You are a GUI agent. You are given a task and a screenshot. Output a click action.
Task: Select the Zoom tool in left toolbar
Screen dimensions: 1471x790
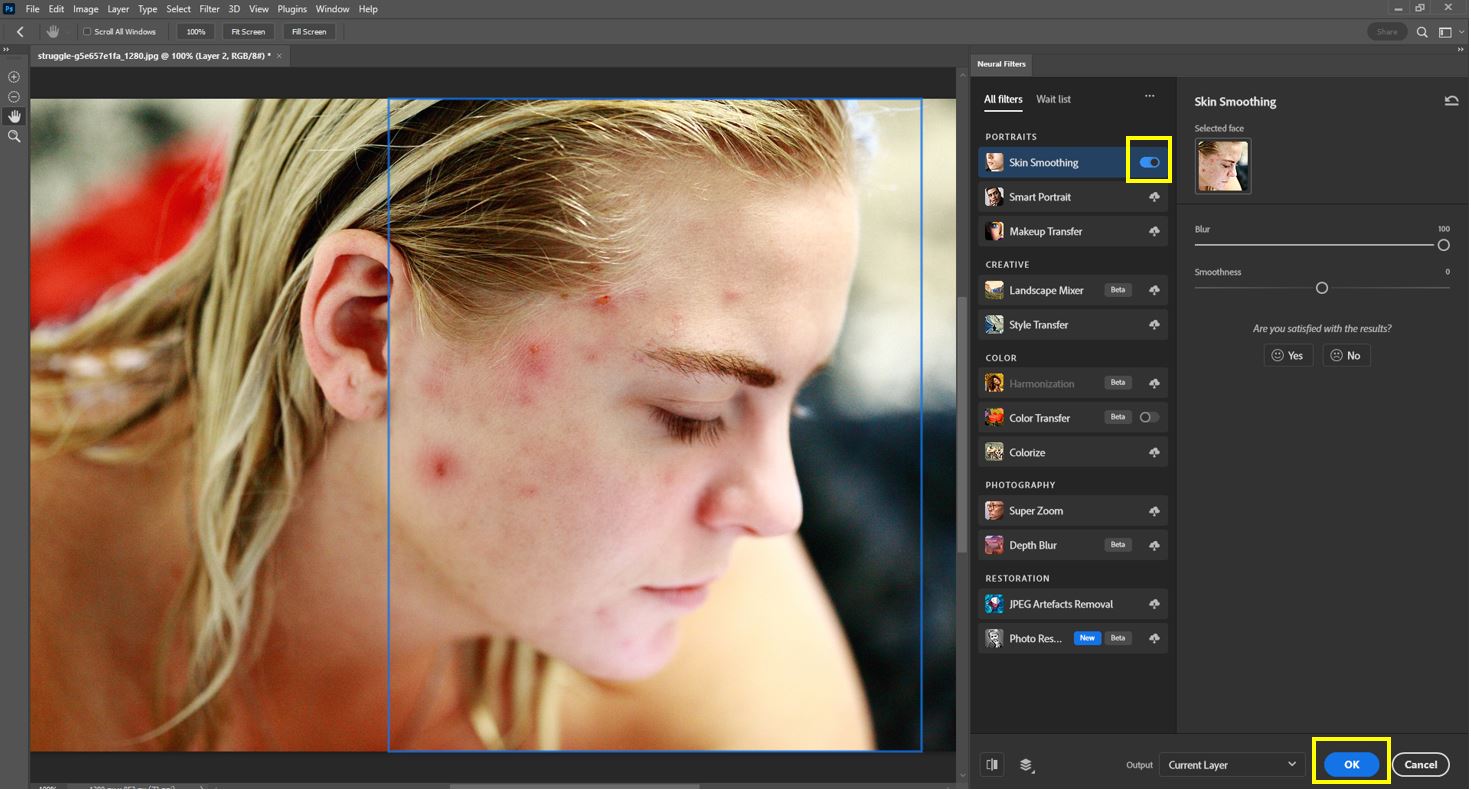(14, 136)
